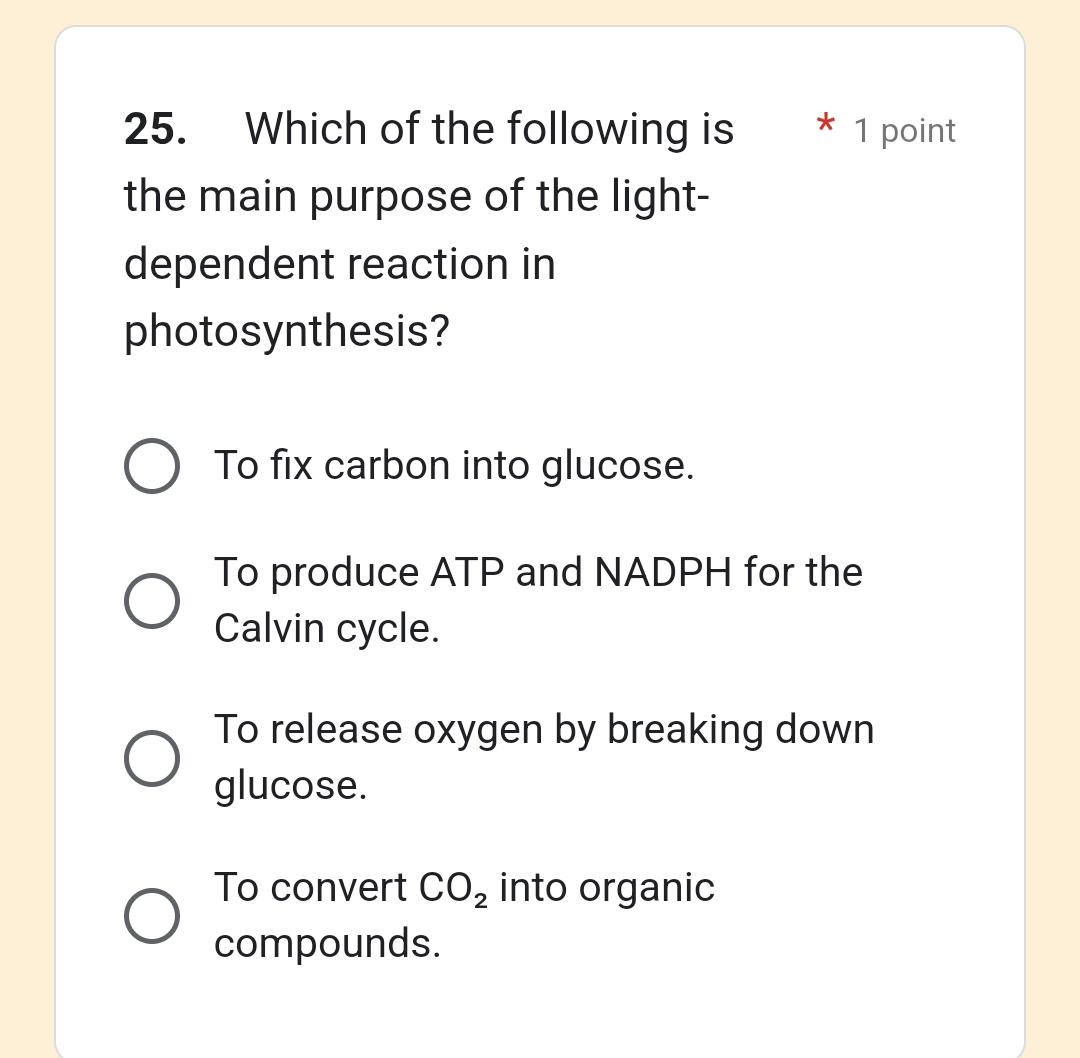Pick the option "To release oxygen by breaking down glucose"
Screen dimensions: 1080x1058
pyautogui.click(x=152, y=757)
